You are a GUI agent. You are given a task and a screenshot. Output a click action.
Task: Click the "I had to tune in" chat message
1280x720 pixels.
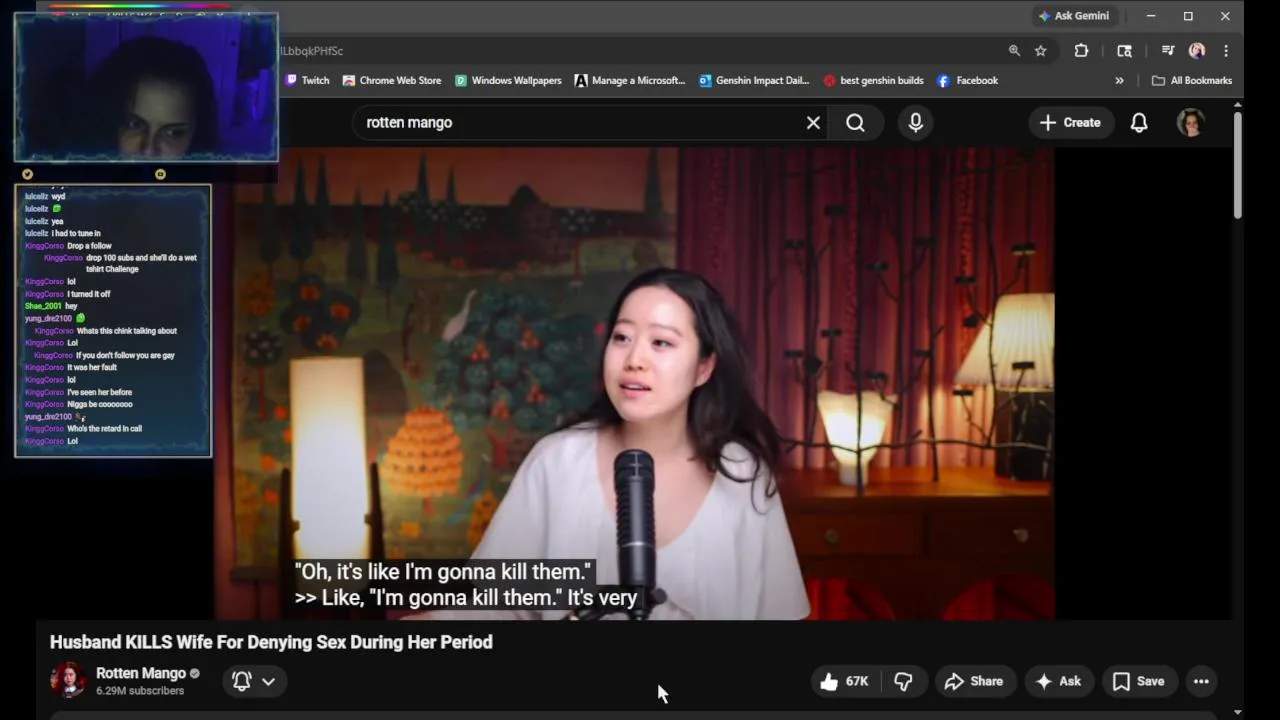[62, 233]
